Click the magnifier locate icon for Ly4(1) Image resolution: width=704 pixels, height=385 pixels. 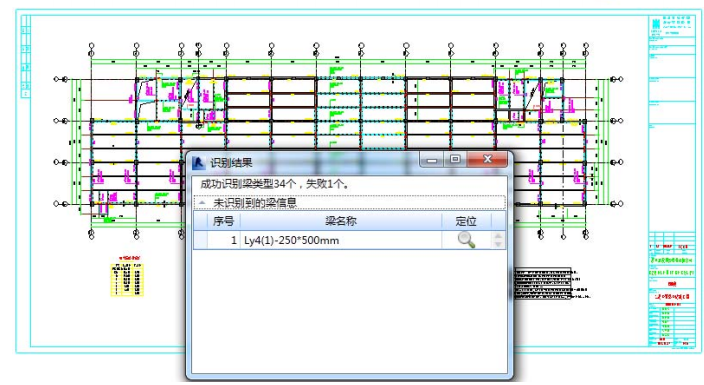pos(466,240)
